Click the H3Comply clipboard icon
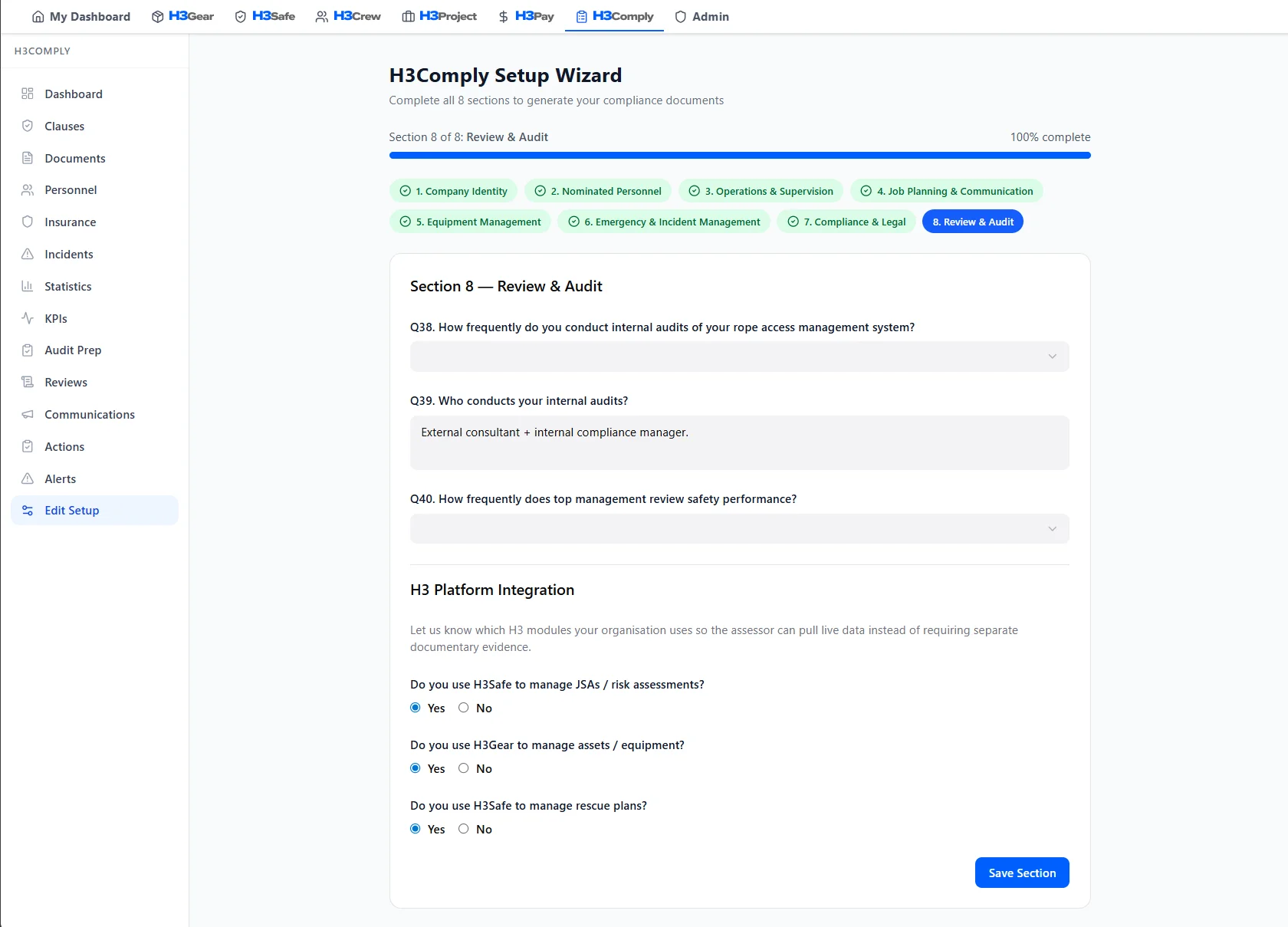Viewport: 1288px width, 927px height. [581, 16]
